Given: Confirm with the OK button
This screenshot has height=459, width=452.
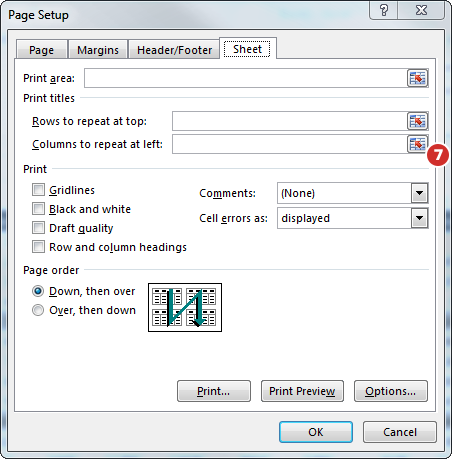Looking at the screenshot, I should pos(316,432).
